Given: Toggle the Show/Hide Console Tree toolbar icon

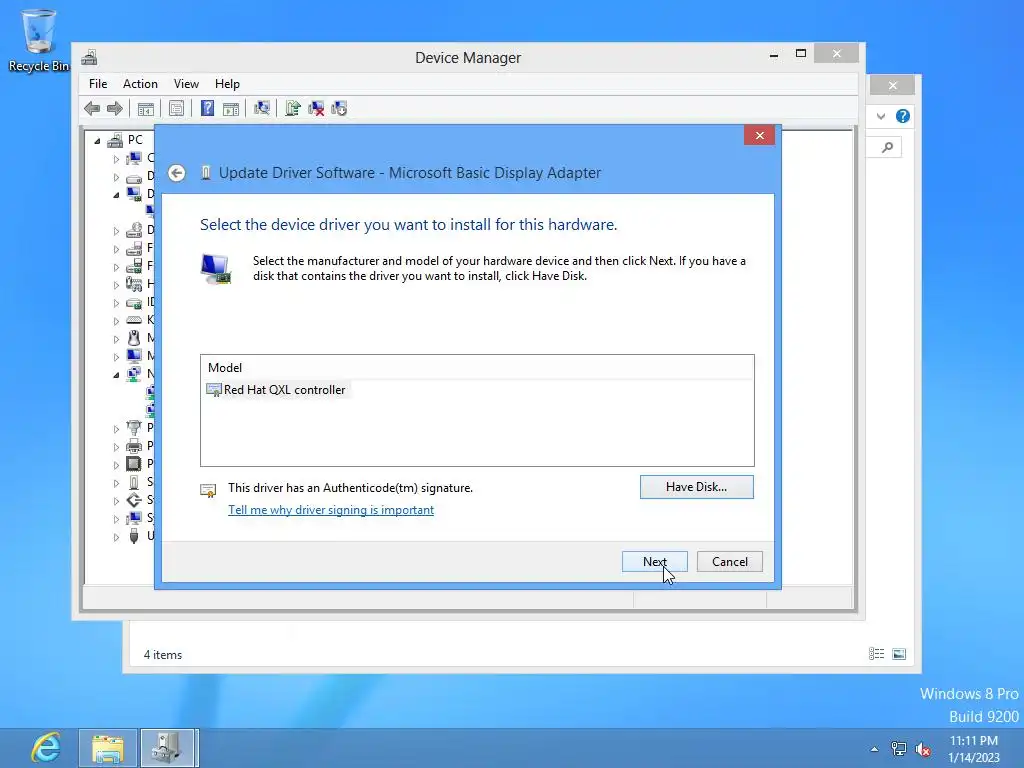Looking at the screenshot, I should click(x=146, y=108).
